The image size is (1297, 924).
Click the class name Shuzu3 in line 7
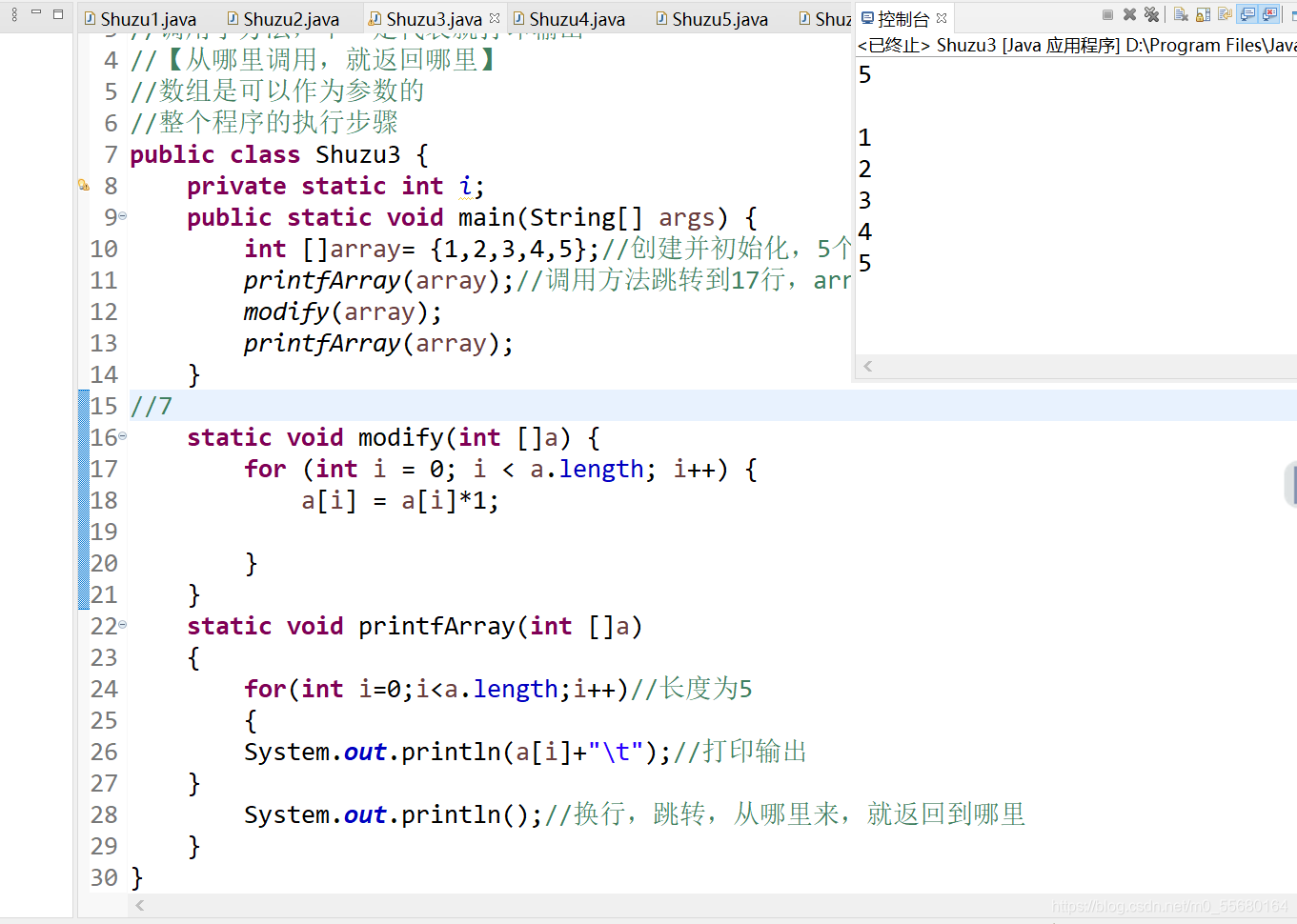(358, 154)
